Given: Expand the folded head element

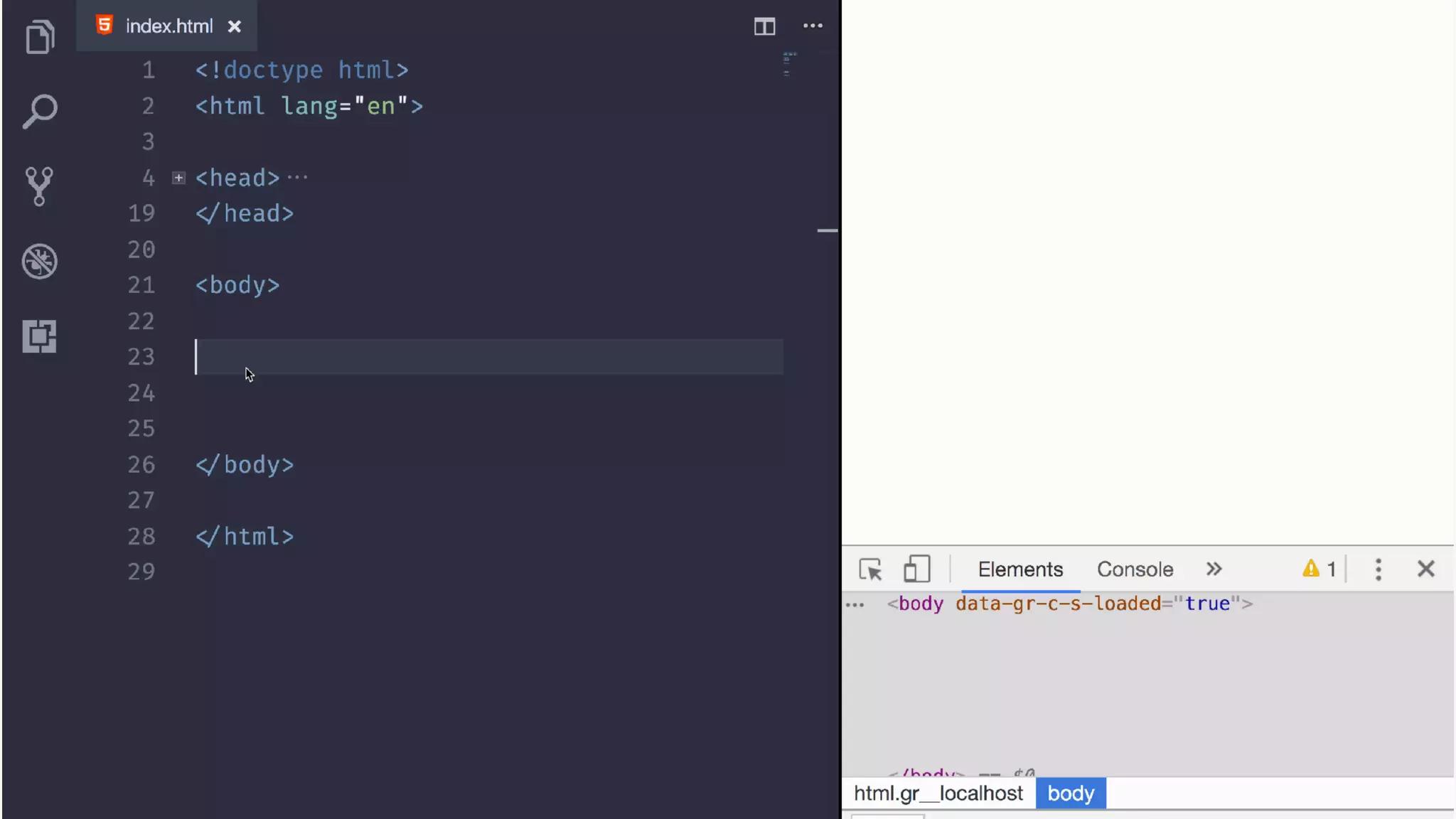Looking at the screenshot, I should 178,178.
